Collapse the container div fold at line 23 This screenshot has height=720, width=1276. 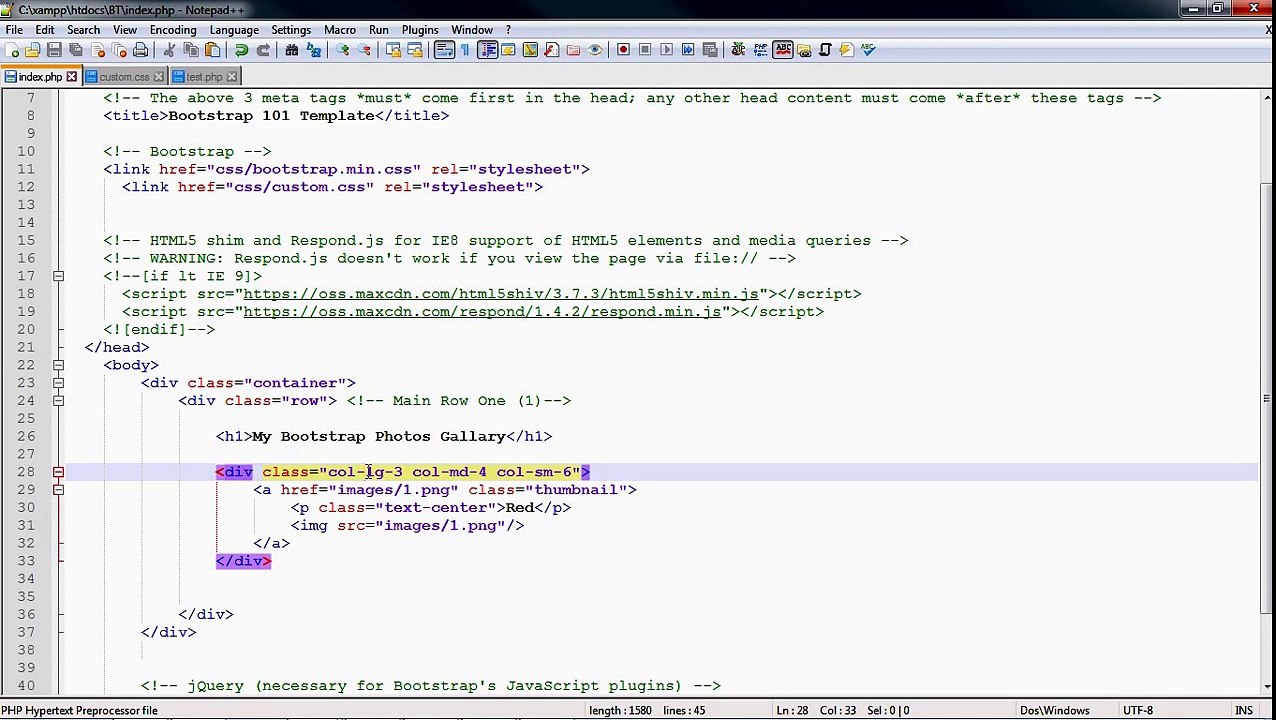(x=58, y=383)
